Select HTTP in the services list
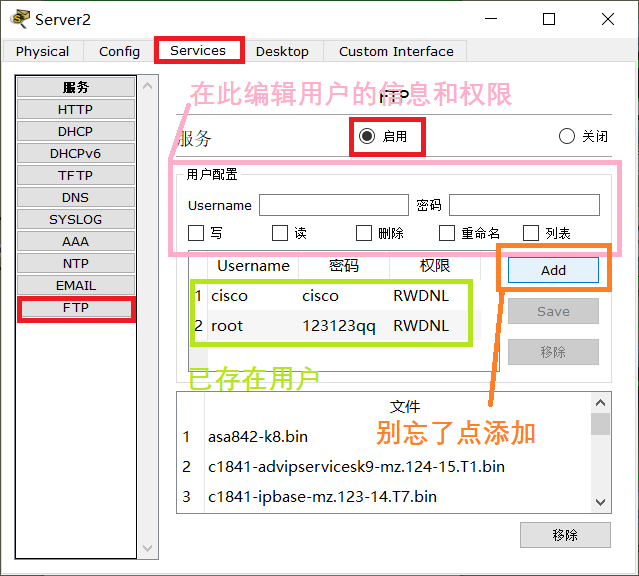The height and width of the screenshot is (576, 639). (76, 109)
